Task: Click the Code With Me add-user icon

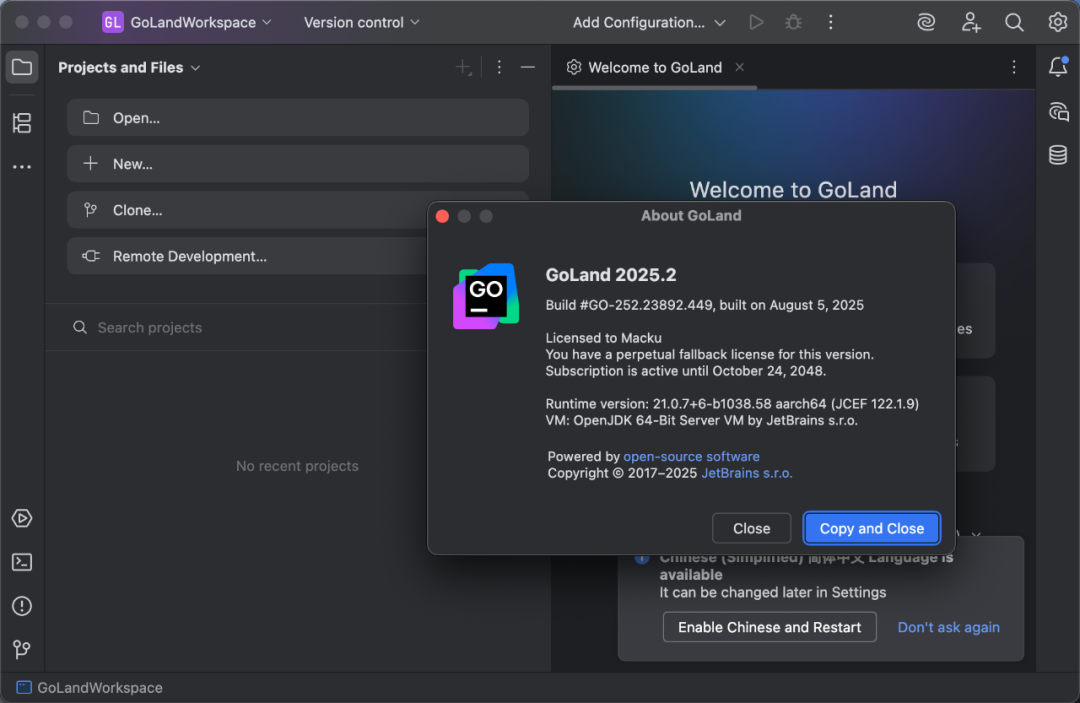Action: (x=970, y=22)
